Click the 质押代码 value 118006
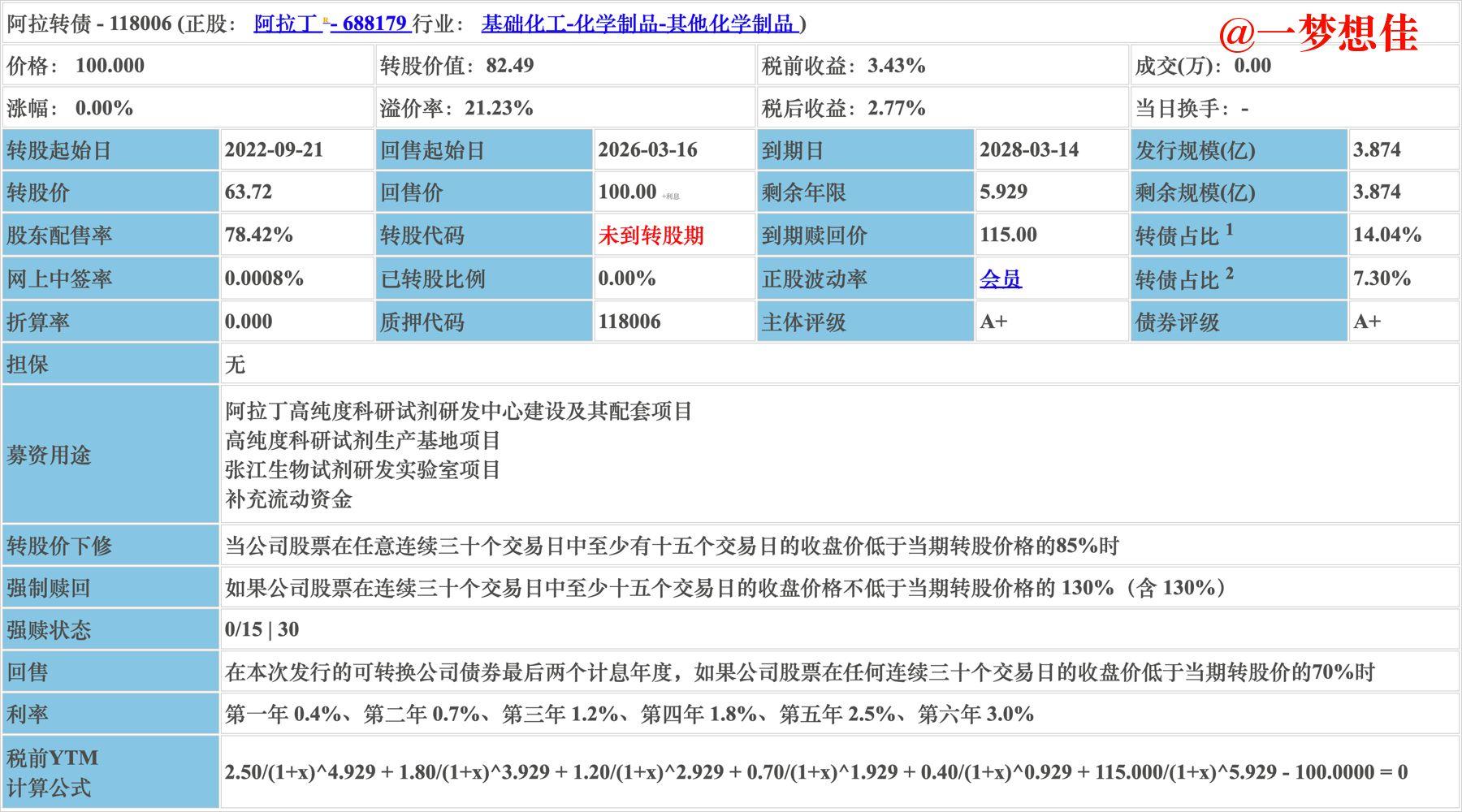 click(629, 322)
